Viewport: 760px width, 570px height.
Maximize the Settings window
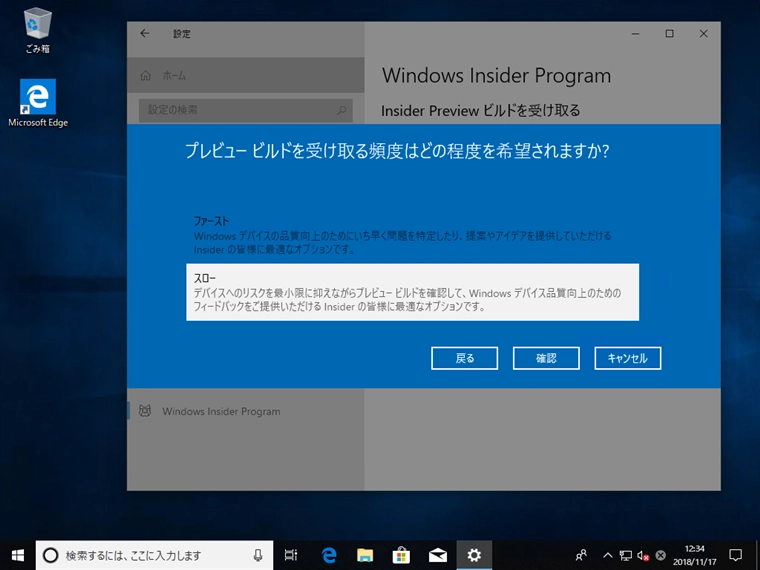[669, 33]
